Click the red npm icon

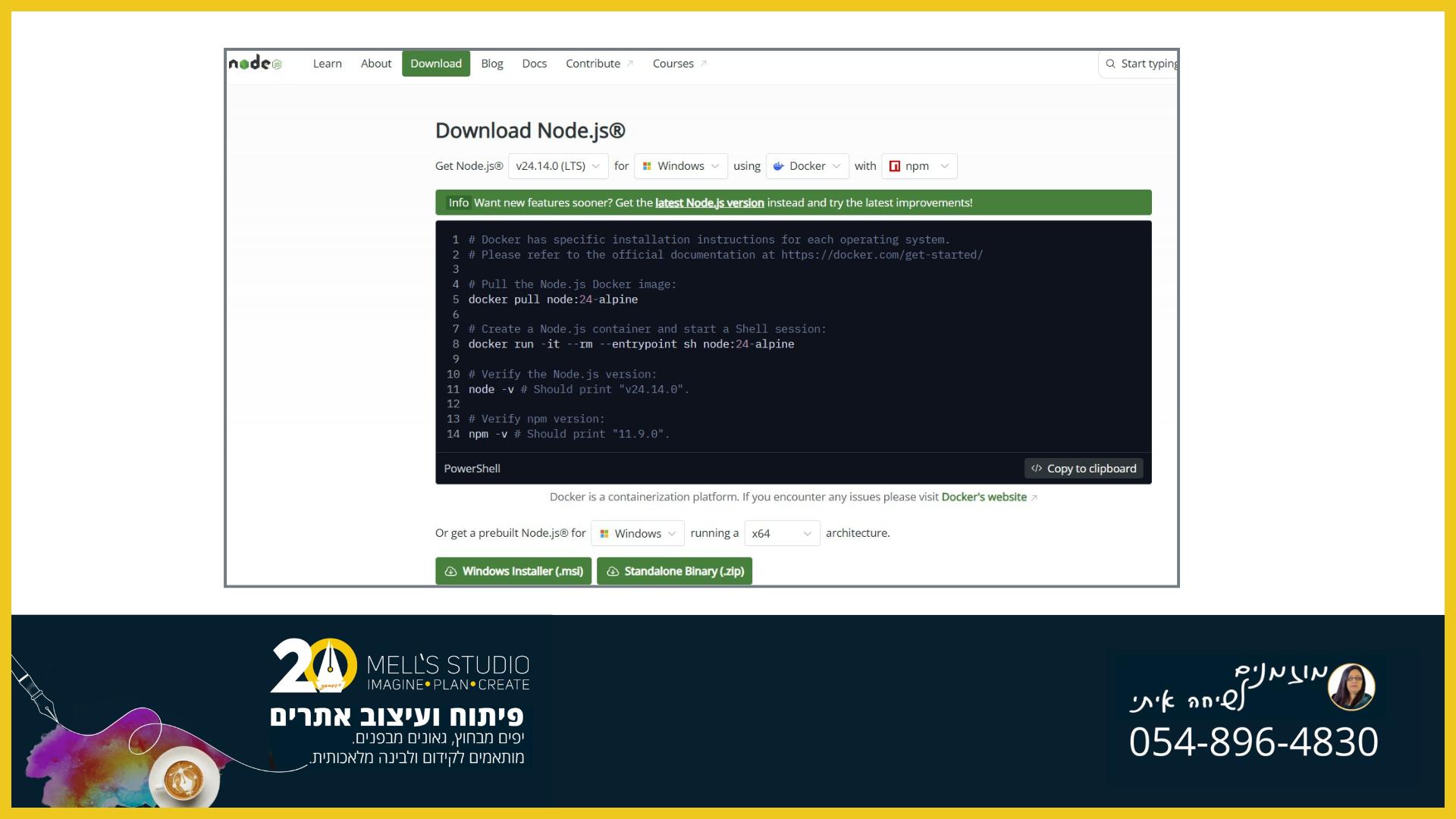(895, 166)
